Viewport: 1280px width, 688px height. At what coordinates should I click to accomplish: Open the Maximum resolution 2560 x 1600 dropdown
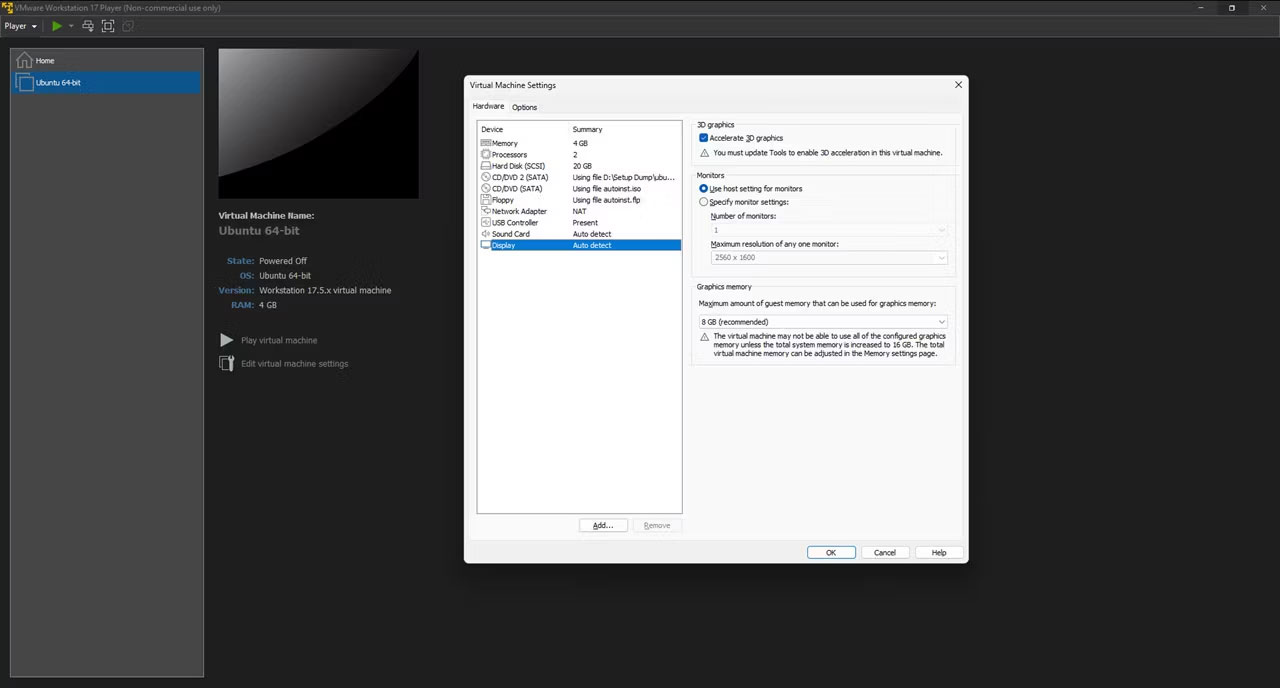click(x=828, y=257)
